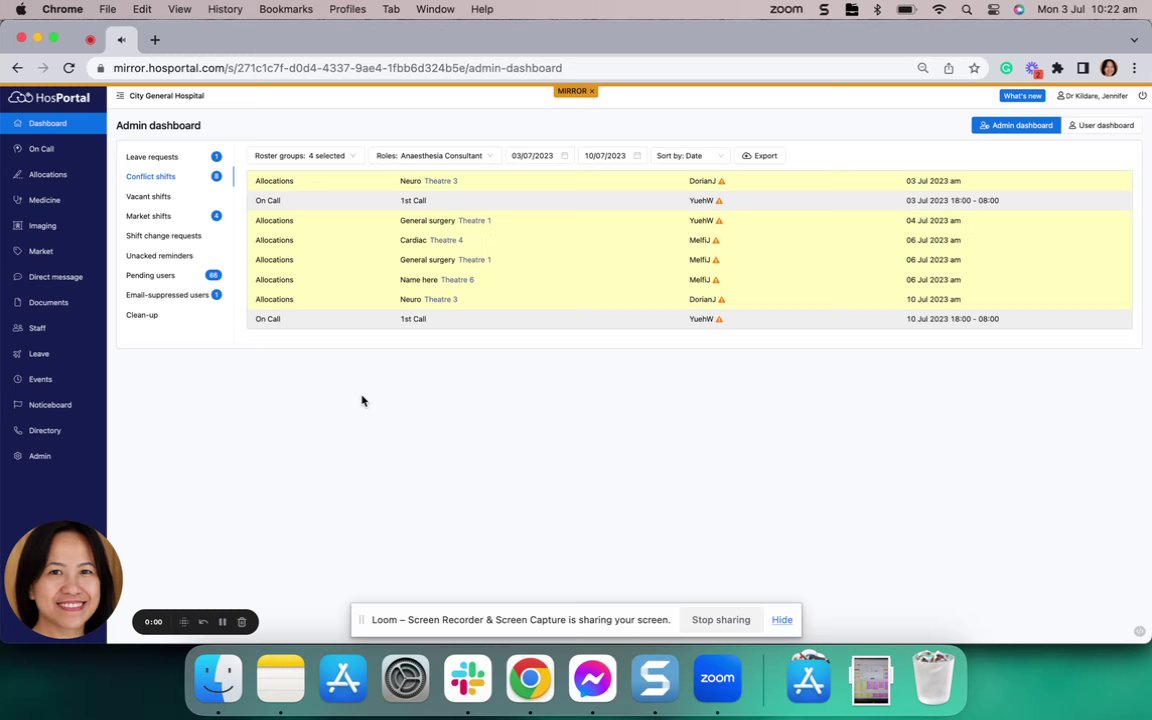Open Events in sidebar
Image resolution: width=1152 pixels, height=720 pixels.
tap(53, 380)
